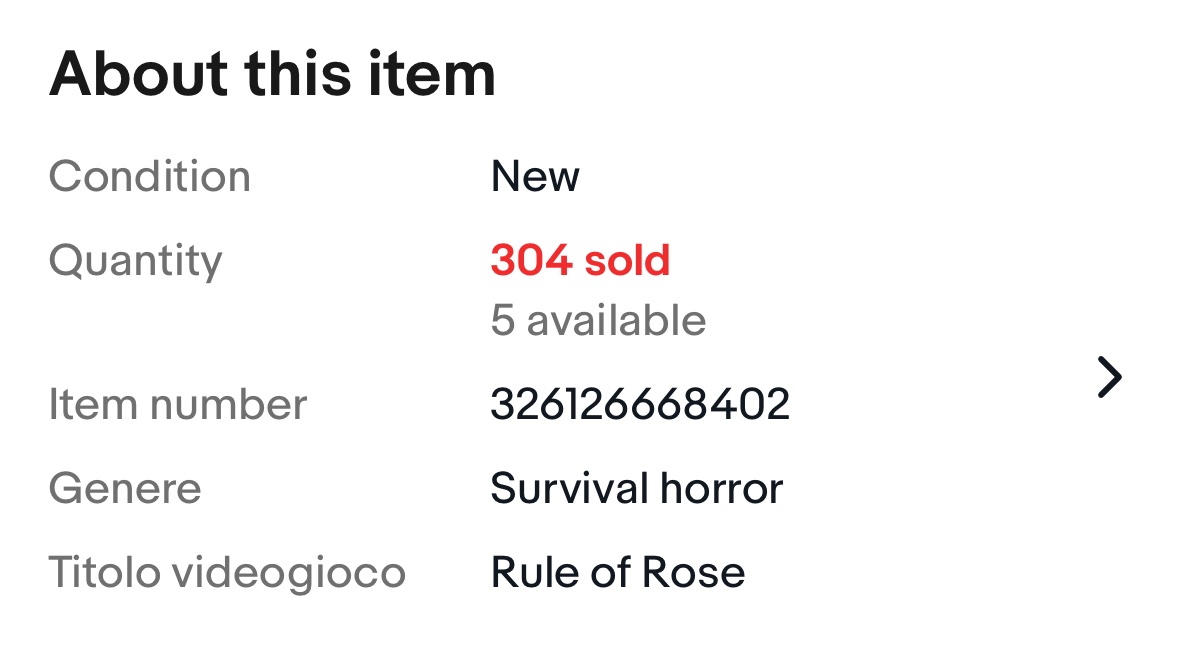Image resolution: width=1179 pixels, height=668 pixels.
Task: Select the Item number label
Action: pos(177,405)
